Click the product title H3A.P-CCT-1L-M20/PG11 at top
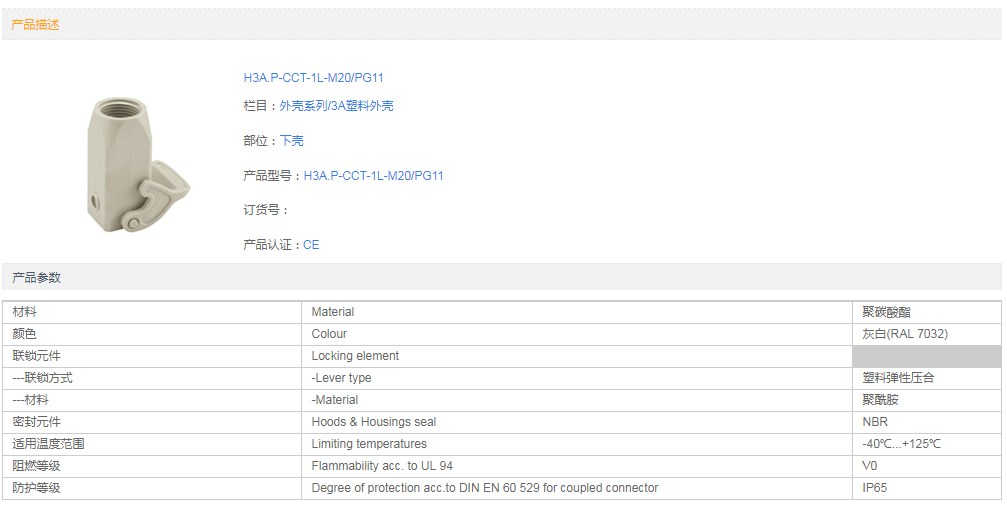Viewport: 1007px width, 505px height. [x=313, y=78]
